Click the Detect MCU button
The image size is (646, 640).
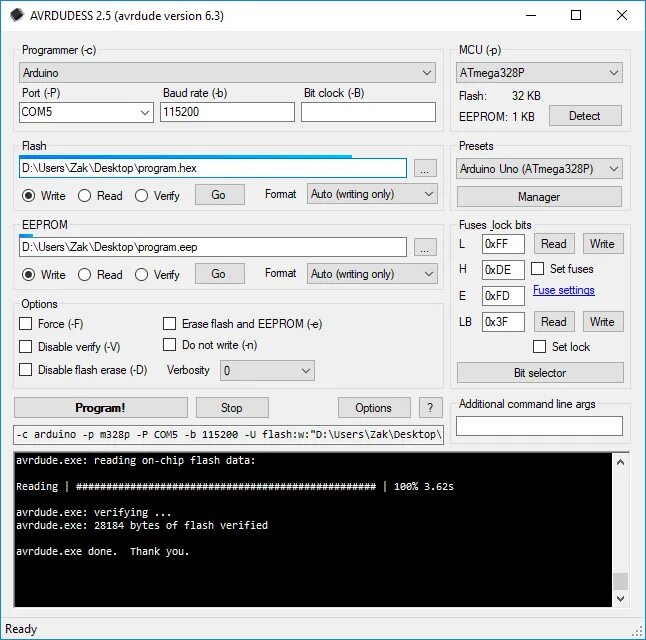(585, 116)
